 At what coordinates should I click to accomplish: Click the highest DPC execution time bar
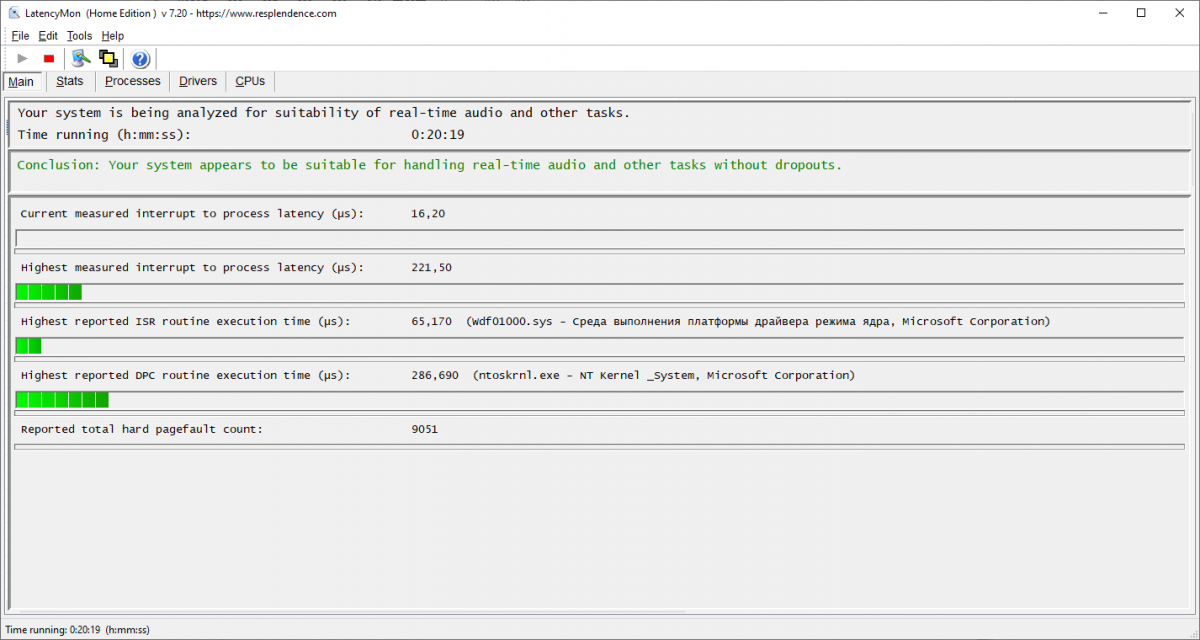point(599,400)
